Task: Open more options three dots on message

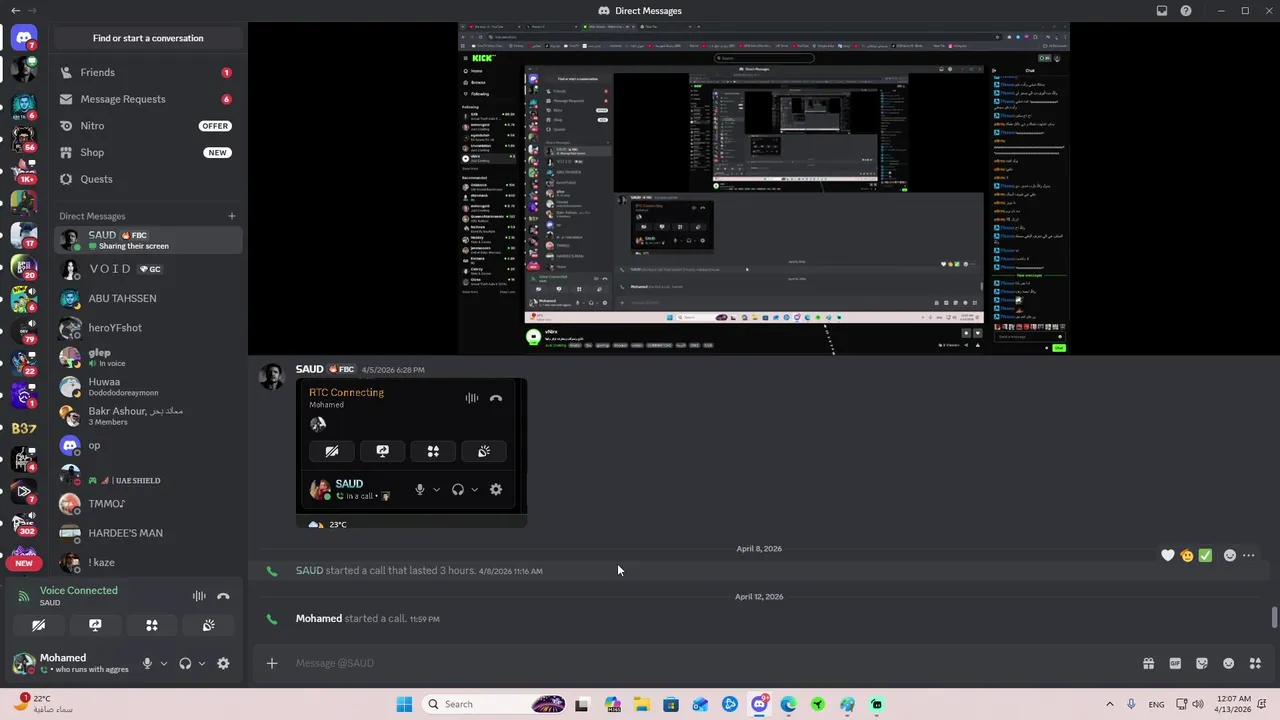Action: tap(1249, 555)
